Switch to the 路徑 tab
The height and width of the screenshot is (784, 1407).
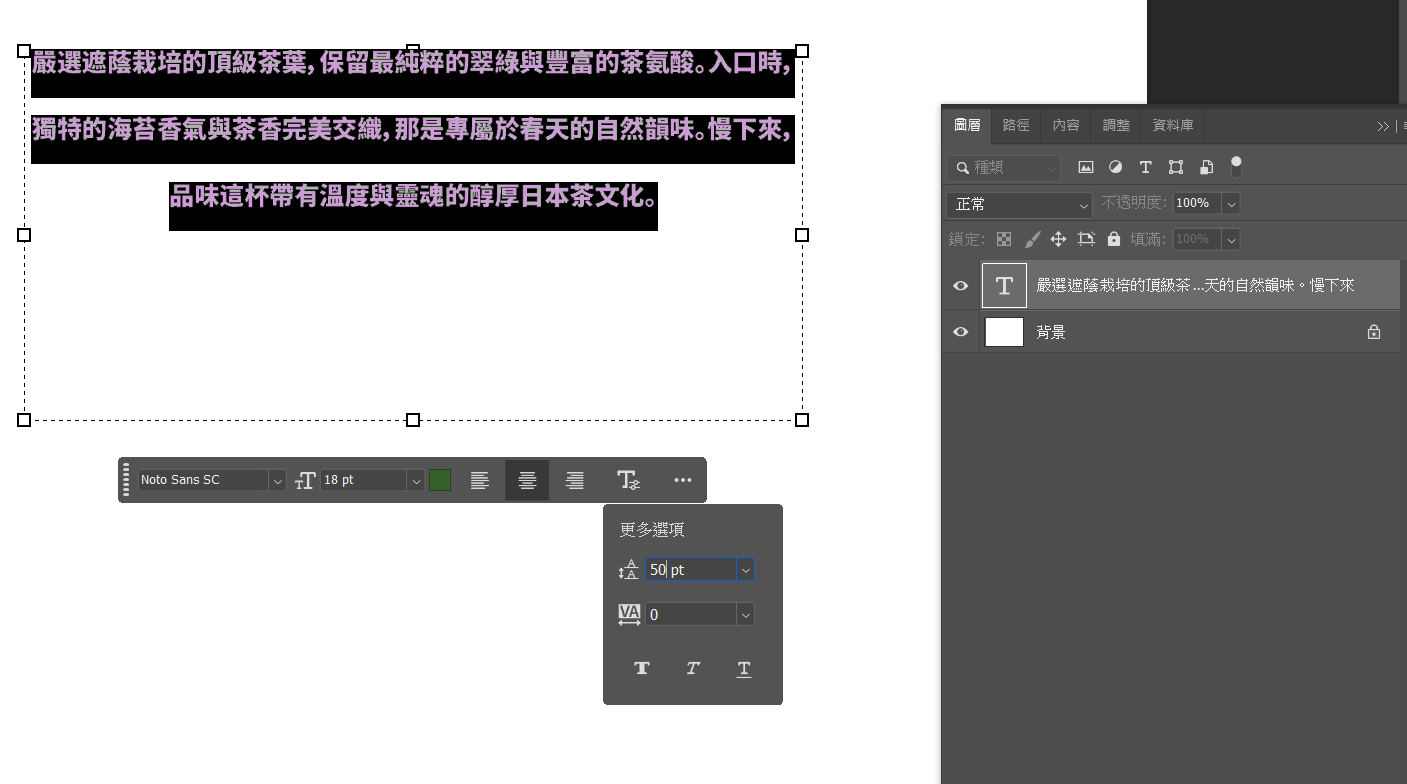[1016, 125]
